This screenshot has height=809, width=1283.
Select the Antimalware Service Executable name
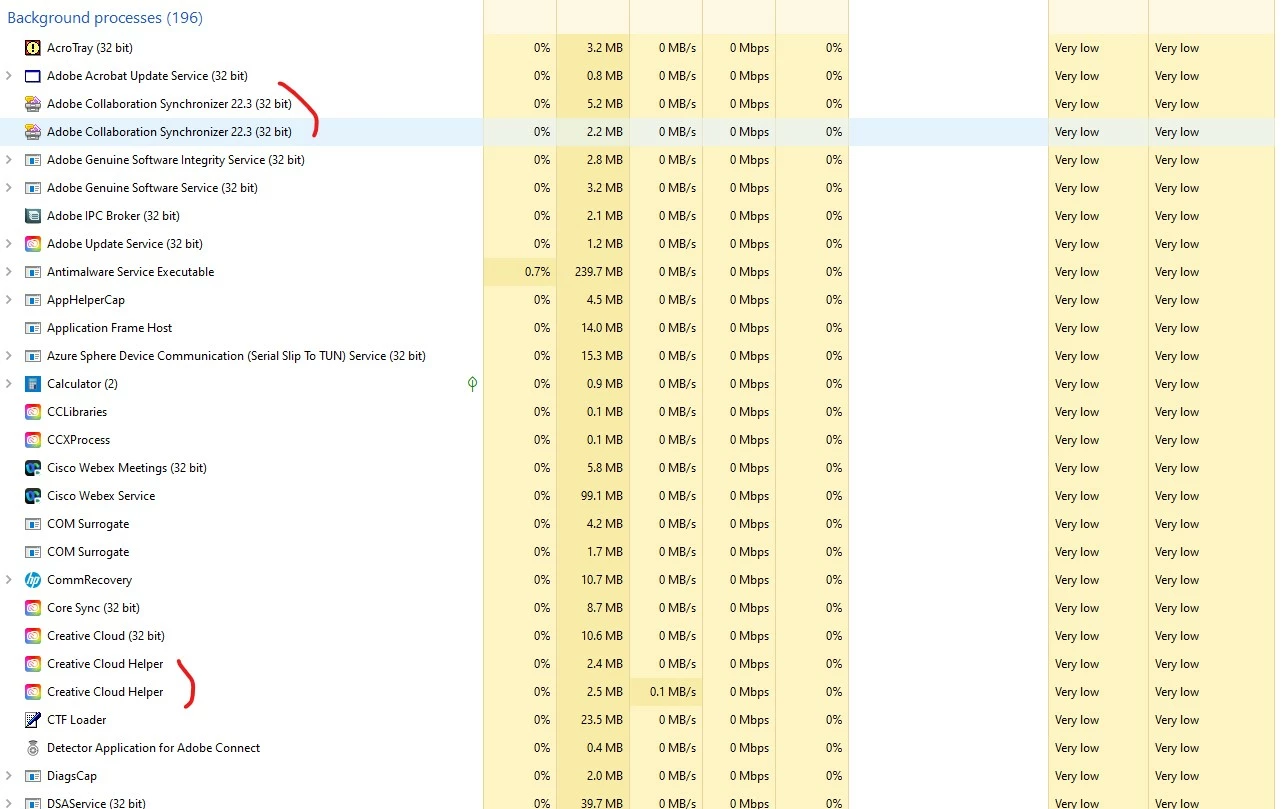pyautogui.click(x=130, y=272)
